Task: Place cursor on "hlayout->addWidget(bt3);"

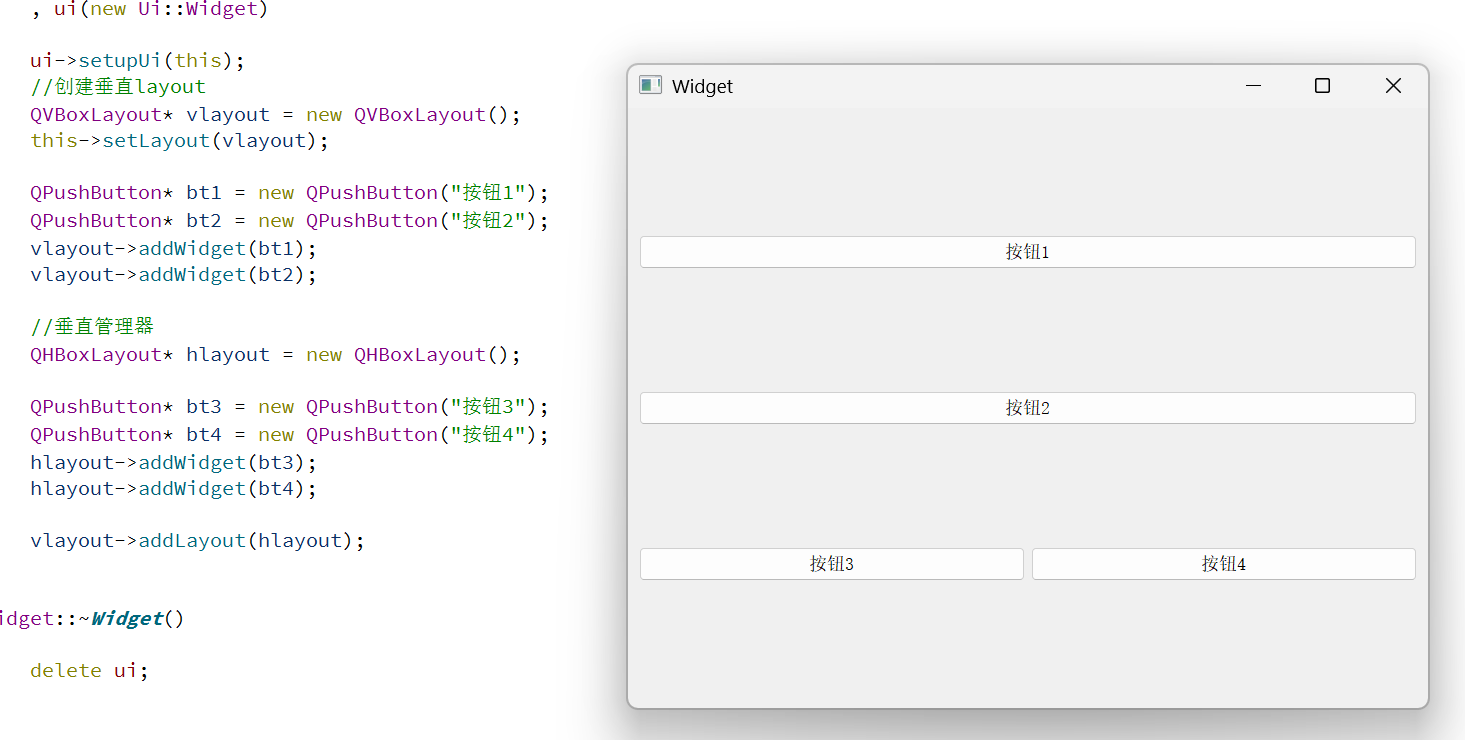Action: [x=174, y=463]
